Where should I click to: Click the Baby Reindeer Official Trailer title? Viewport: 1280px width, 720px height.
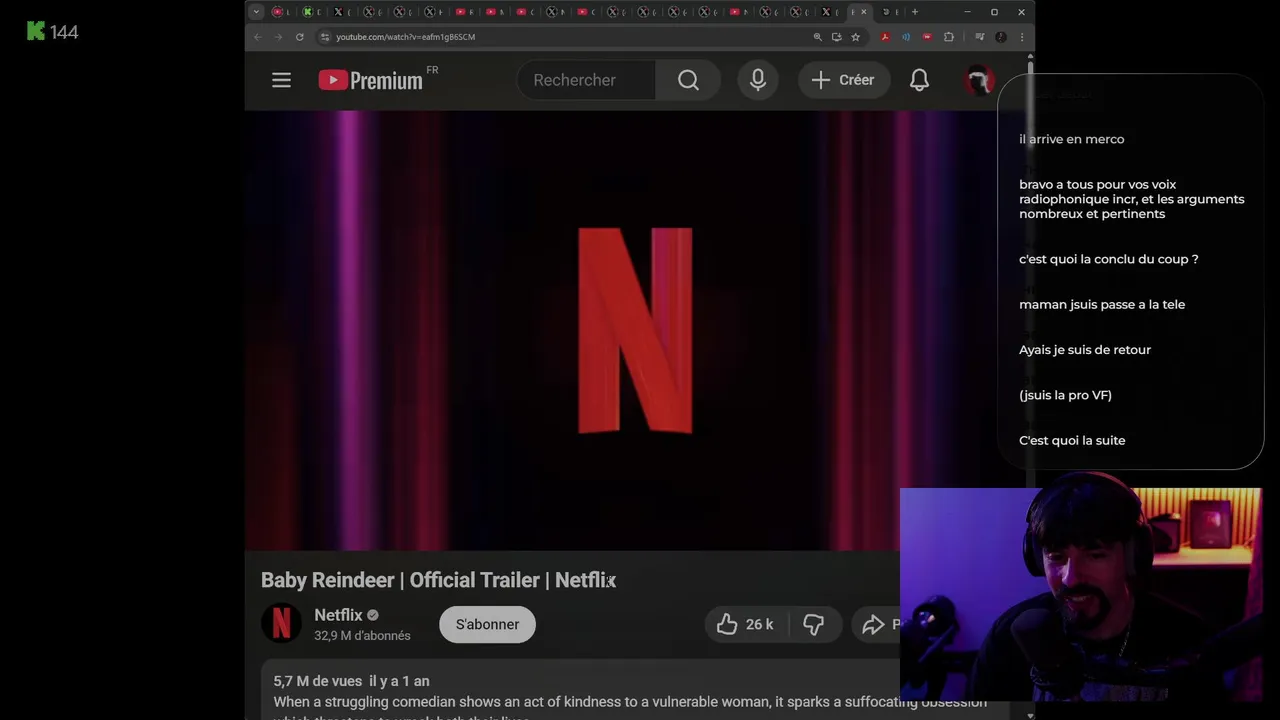pyautogui.click(x=438, y=580)
